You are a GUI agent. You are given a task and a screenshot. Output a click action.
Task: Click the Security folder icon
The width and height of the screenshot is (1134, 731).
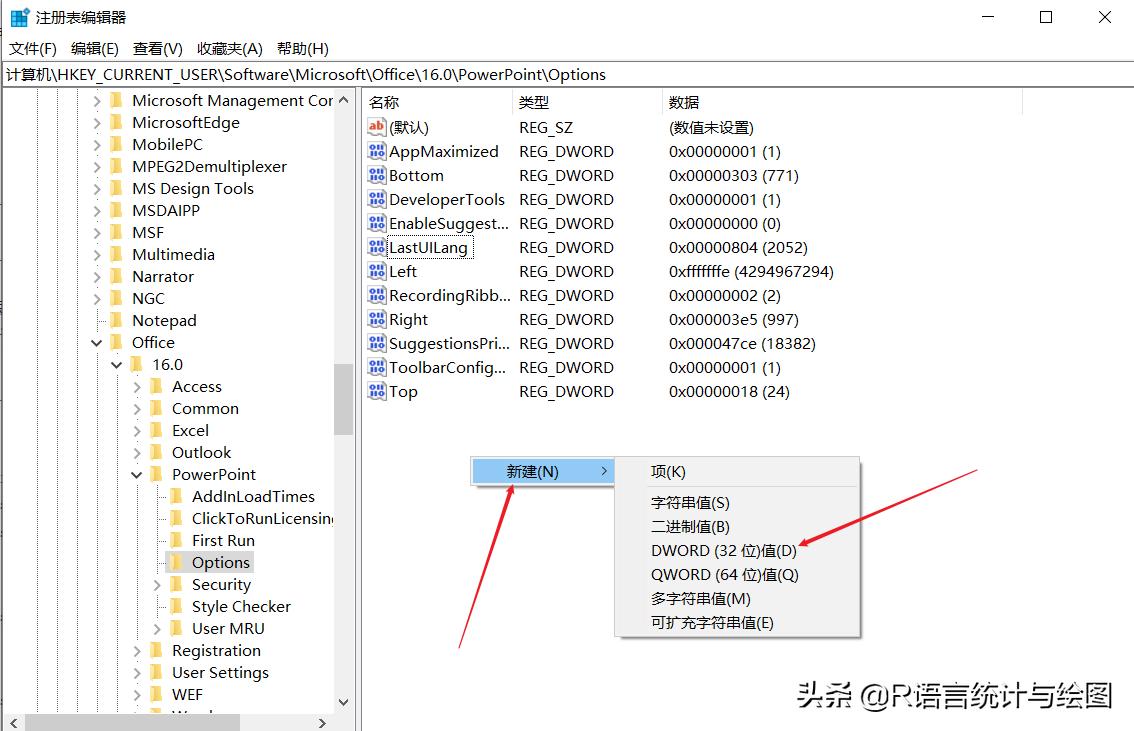pyautogui.click(x=176, y=584)
